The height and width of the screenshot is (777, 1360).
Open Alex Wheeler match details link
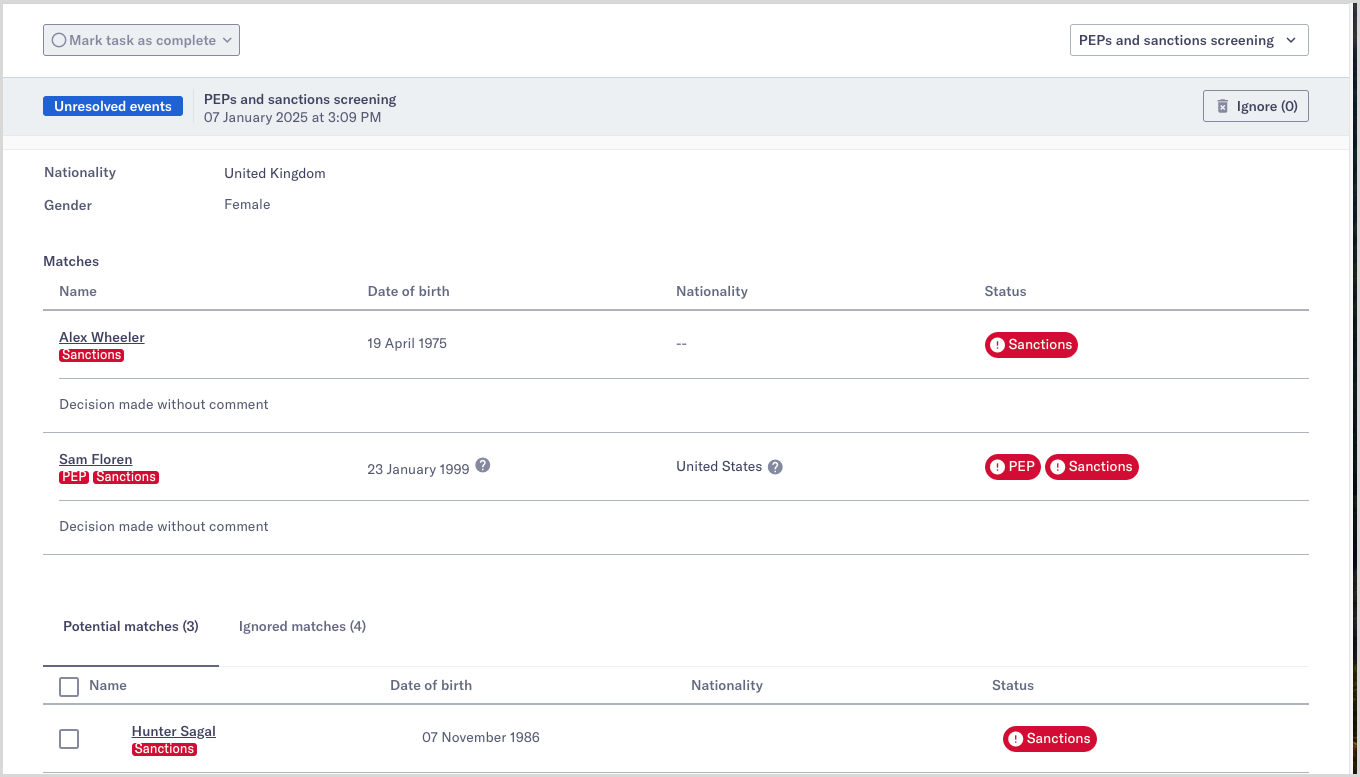(102, 337)
